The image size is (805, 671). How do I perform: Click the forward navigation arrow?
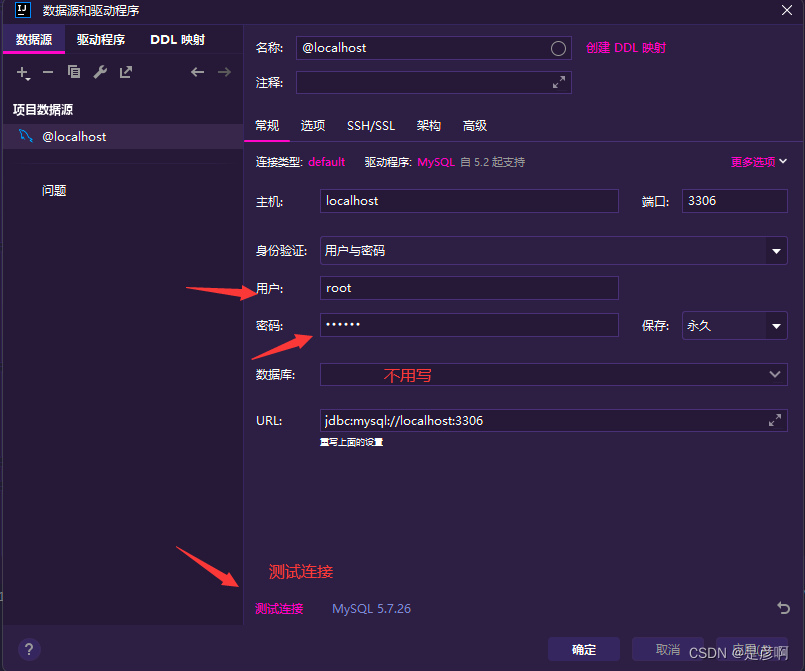223,72
